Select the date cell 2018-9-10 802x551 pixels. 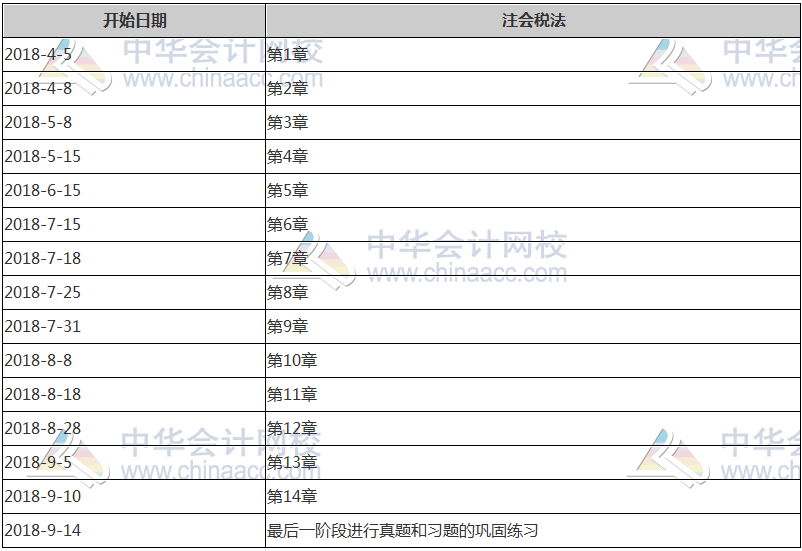134,496
